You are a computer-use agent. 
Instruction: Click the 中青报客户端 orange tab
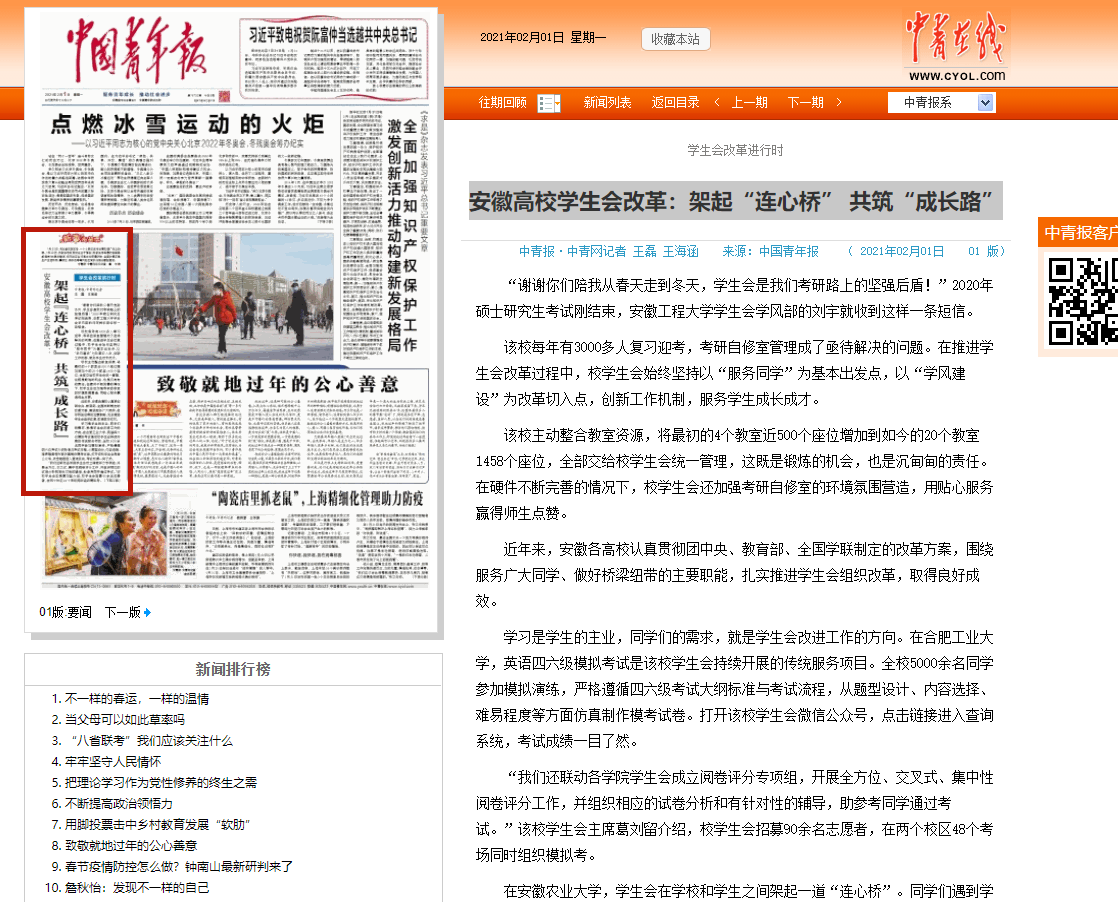pyautogui.click(x=1080, y=233)
